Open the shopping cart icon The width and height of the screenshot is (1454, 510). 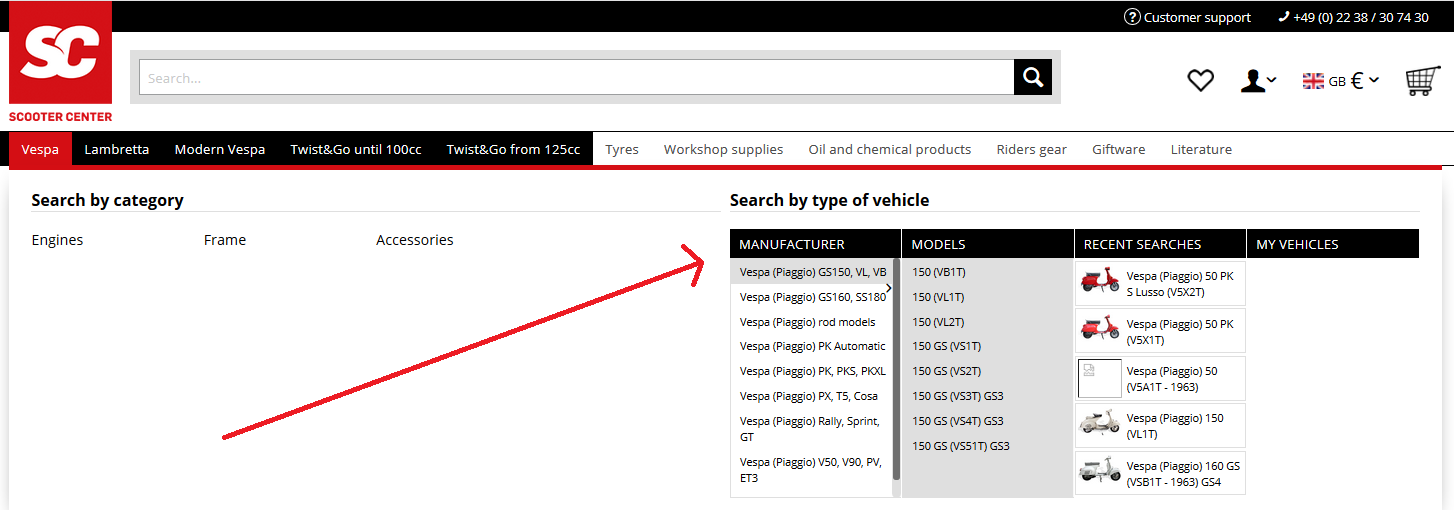1423,80
